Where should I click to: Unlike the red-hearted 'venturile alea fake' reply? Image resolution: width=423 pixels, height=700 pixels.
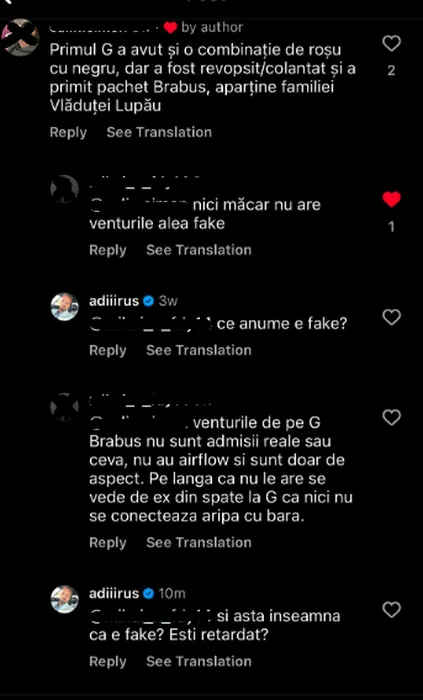pyautogui.click(x=392, y=200)
